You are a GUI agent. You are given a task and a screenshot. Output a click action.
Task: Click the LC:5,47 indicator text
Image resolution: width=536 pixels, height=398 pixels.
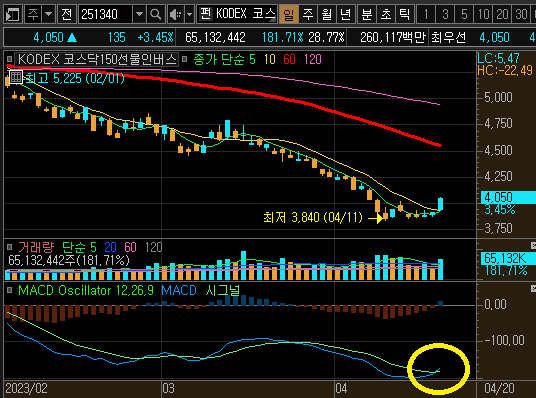(x=498, y=58)
